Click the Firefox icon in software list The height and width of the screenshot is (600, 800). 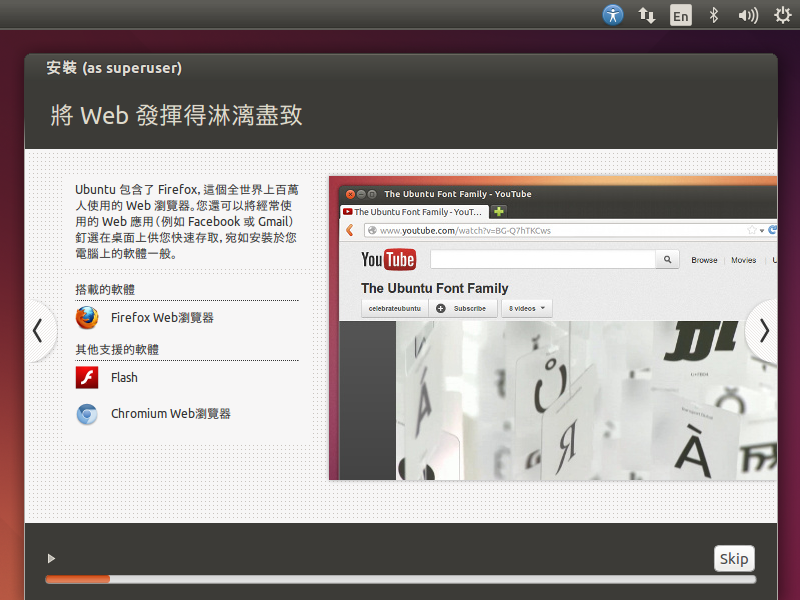87,318
